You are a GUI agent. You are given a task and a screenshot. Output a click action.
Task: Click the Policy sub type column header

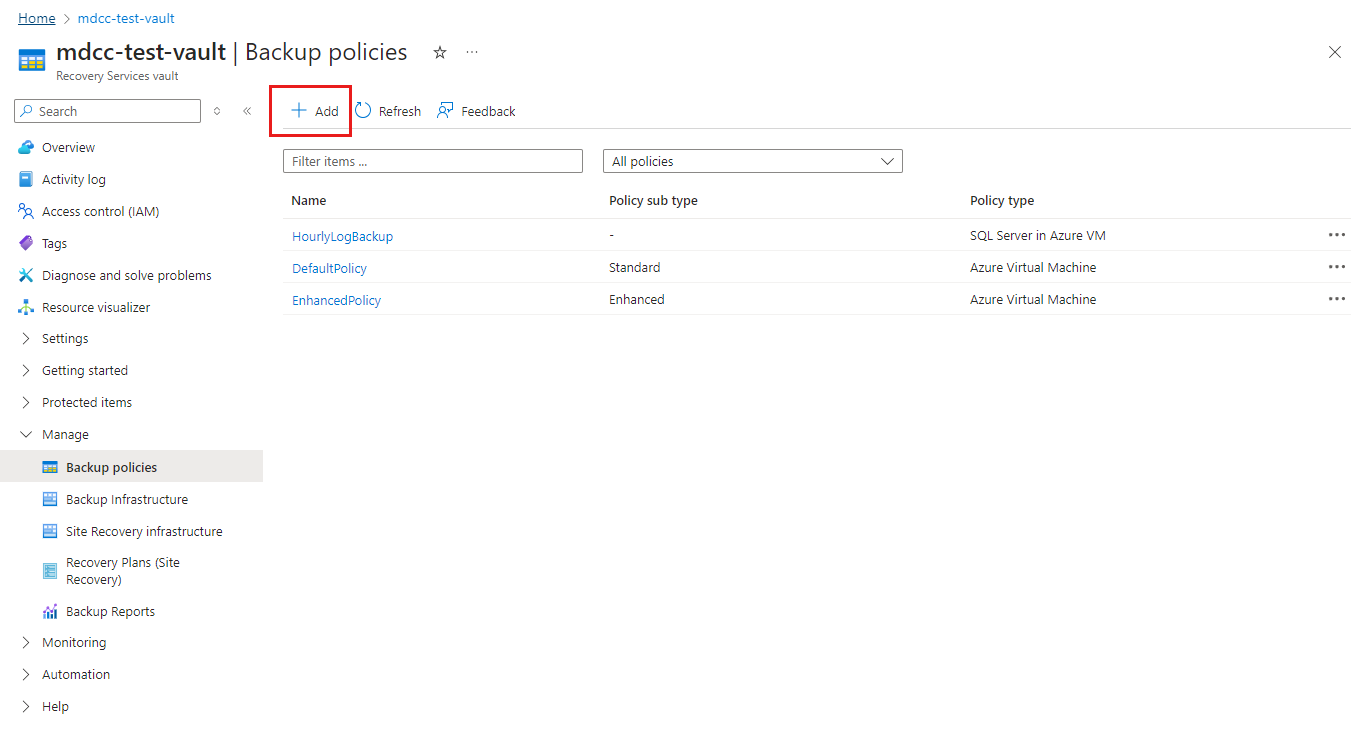tap(653, 201)
